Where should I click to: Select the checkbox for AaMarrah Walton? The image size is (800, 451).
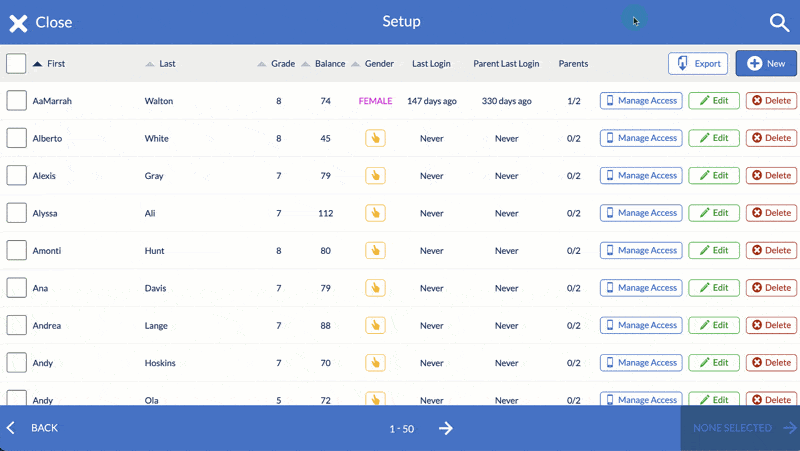pos(16,101)
